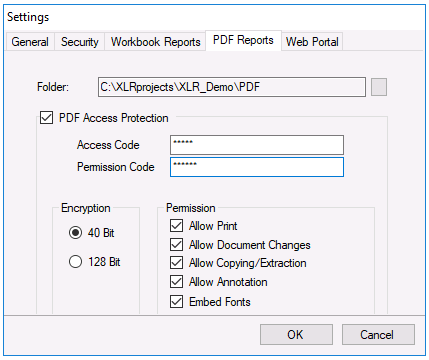Uncheck Allow Print
This screenshot has height=360, width=429.
(x=176, y=226)
